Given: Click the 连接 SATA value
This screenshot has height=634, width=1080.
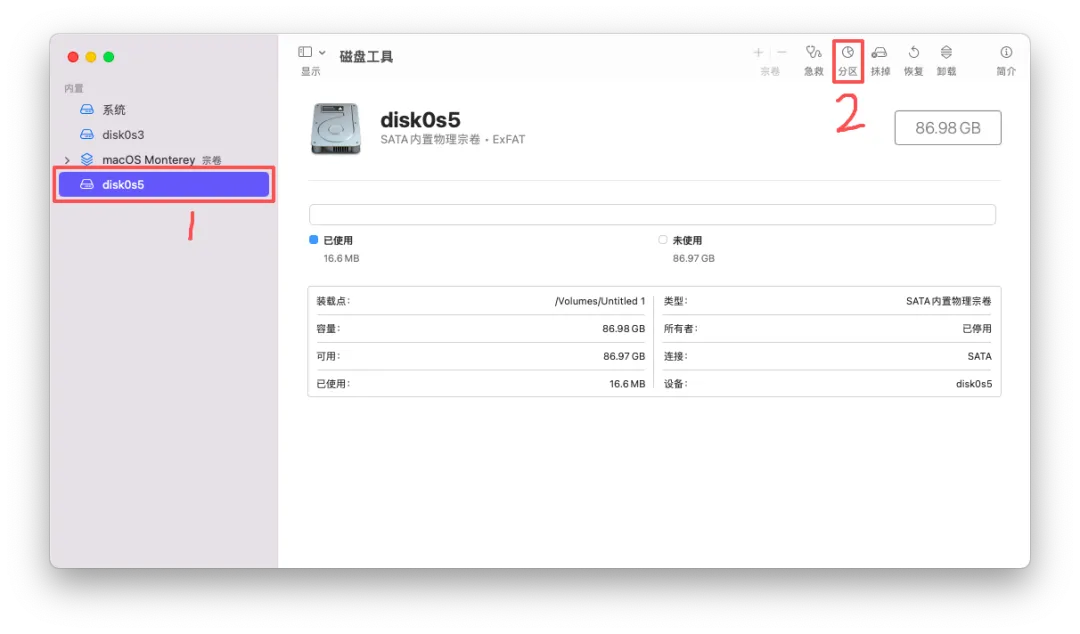Looking at the screenshot, I should pos(979,356).
